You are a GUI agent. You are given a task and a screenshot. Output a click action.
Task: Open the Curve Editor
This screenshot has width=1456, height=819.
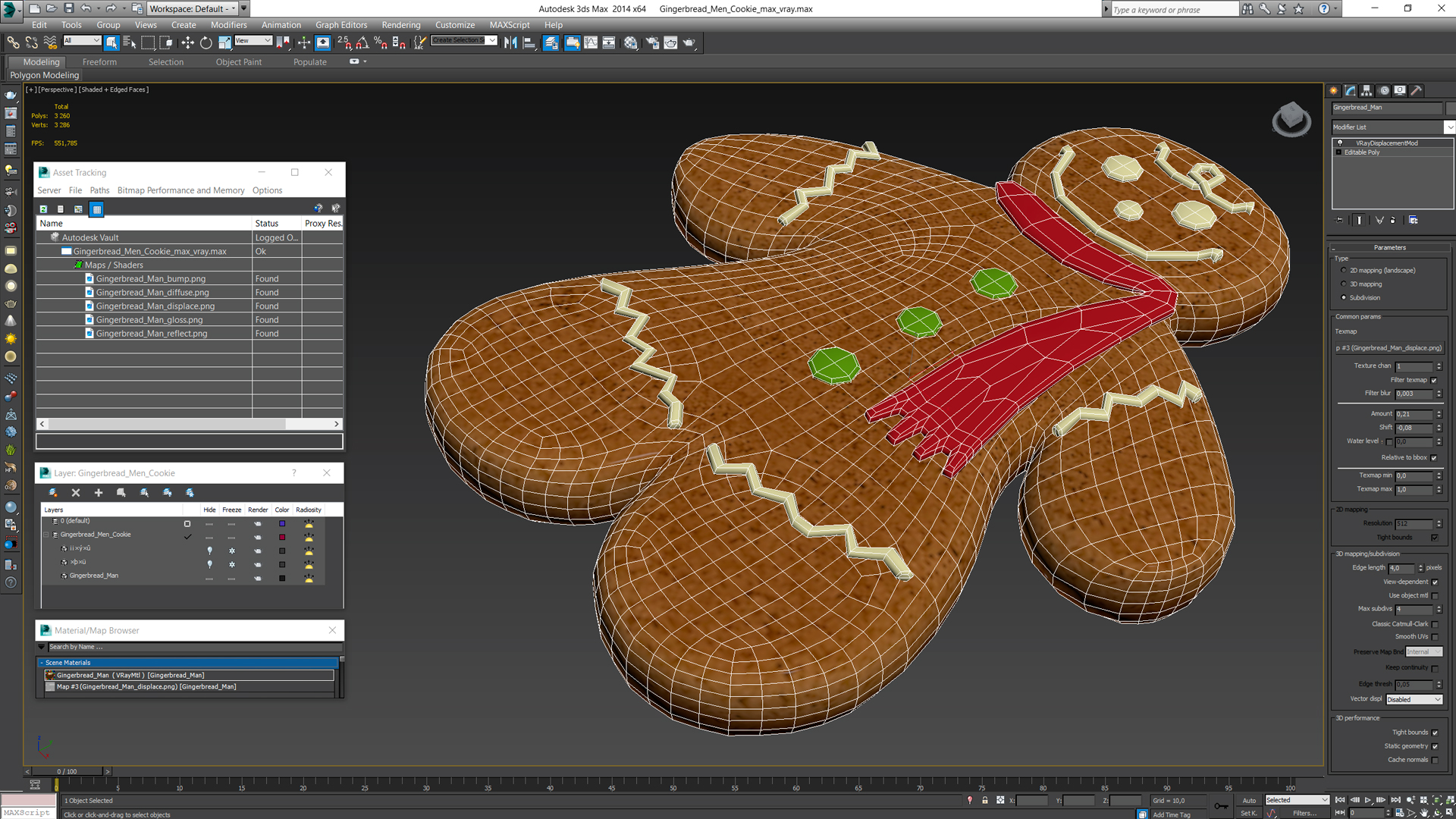click(591, 42)
